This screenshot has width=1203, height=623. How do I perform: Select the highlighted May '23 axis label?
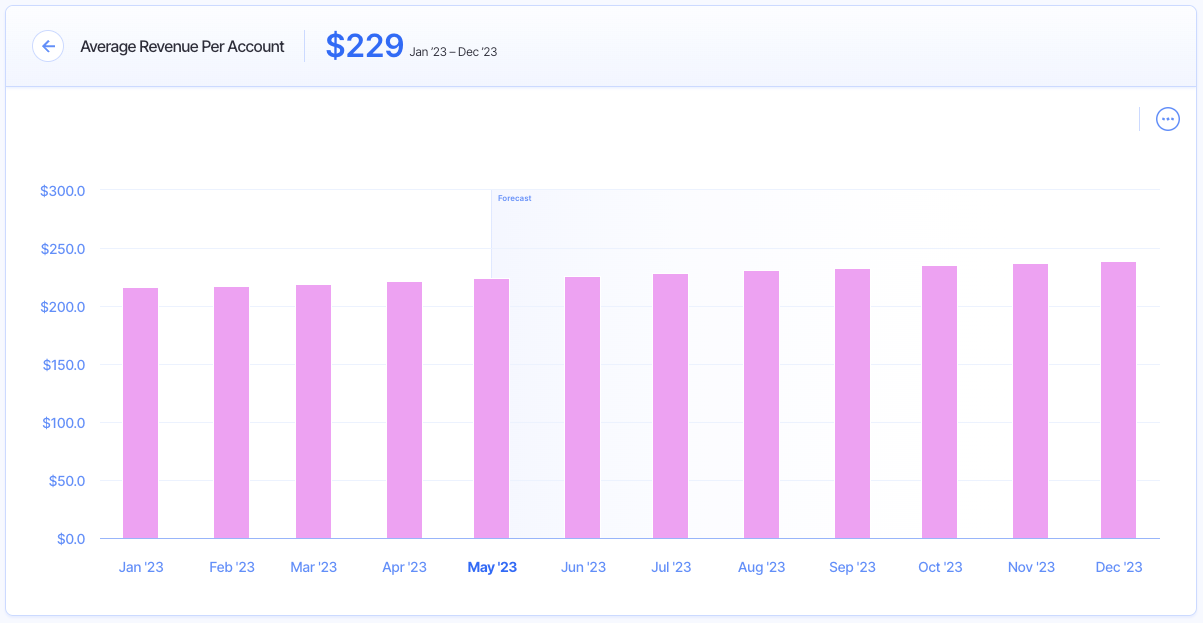click(x=492, y=566)
